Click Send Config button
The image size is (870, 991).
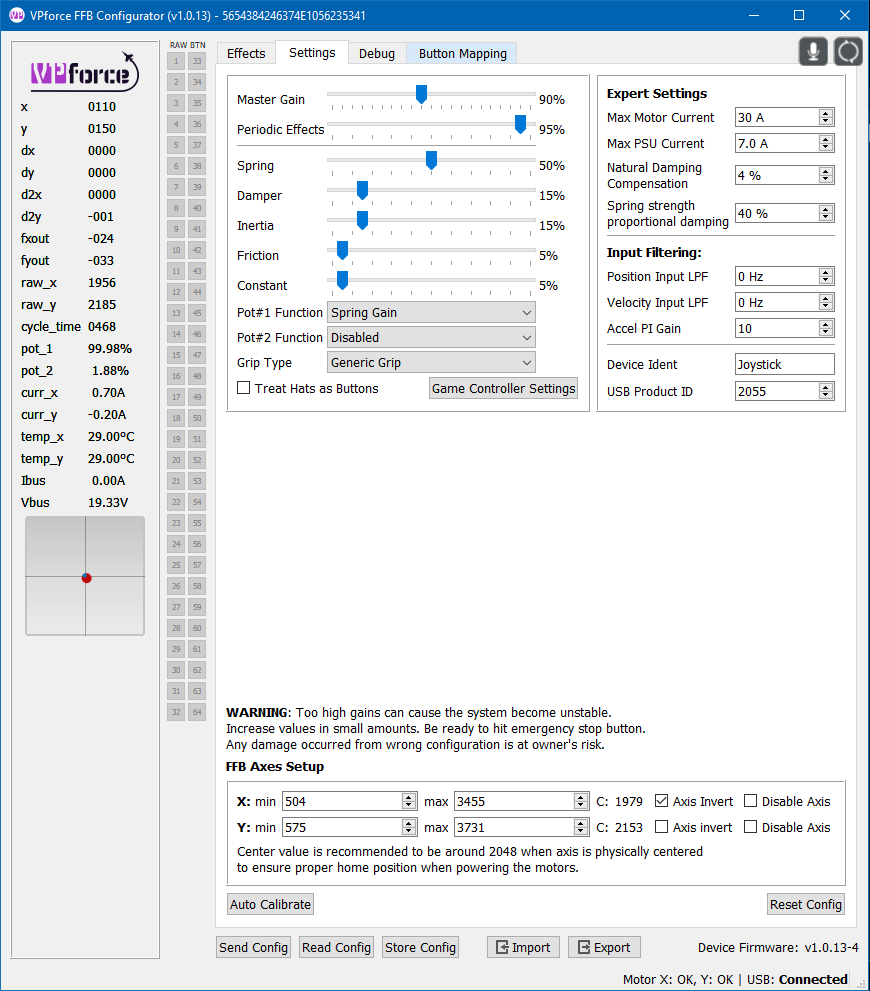253,947
